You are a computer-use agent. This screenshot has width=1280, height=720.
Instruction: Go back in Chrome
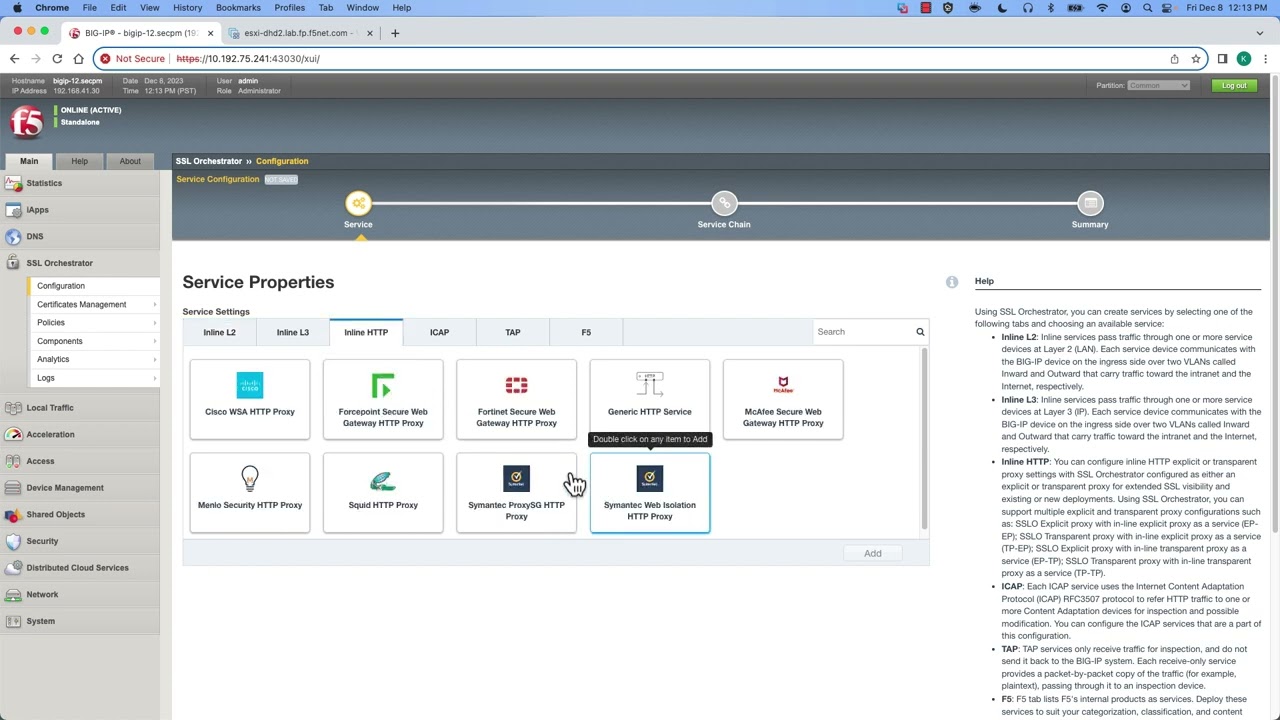pyautogui.click(x=14, y=58)
